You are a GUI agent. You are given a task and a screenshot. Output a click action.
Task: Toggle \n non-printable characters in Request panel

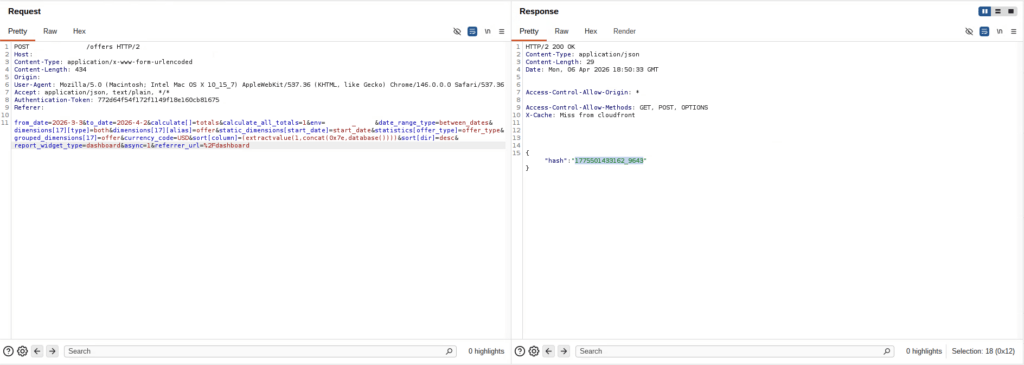[x=487, y=31]
